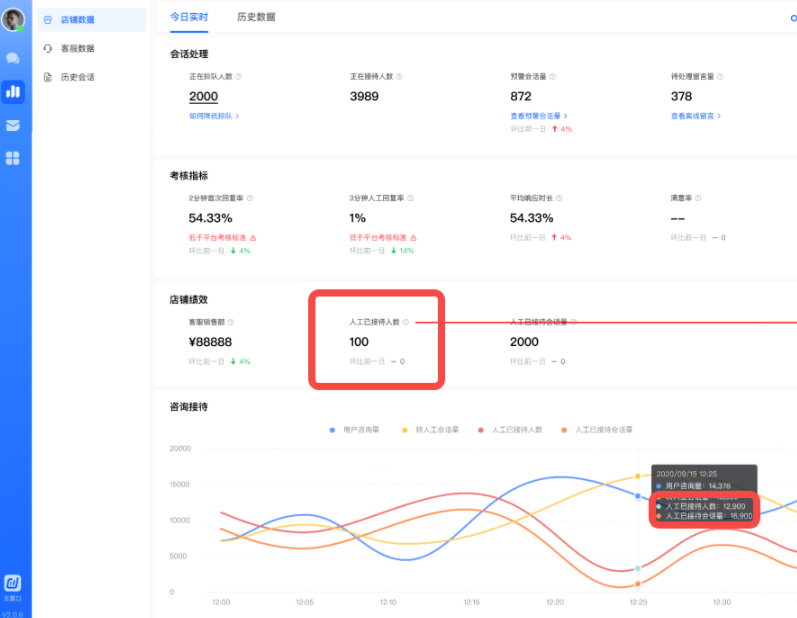Screen dimensions: 797x618
Task: Open 客服数据 in the left menu
Action: pyautogui.click(x=77, y=48)
